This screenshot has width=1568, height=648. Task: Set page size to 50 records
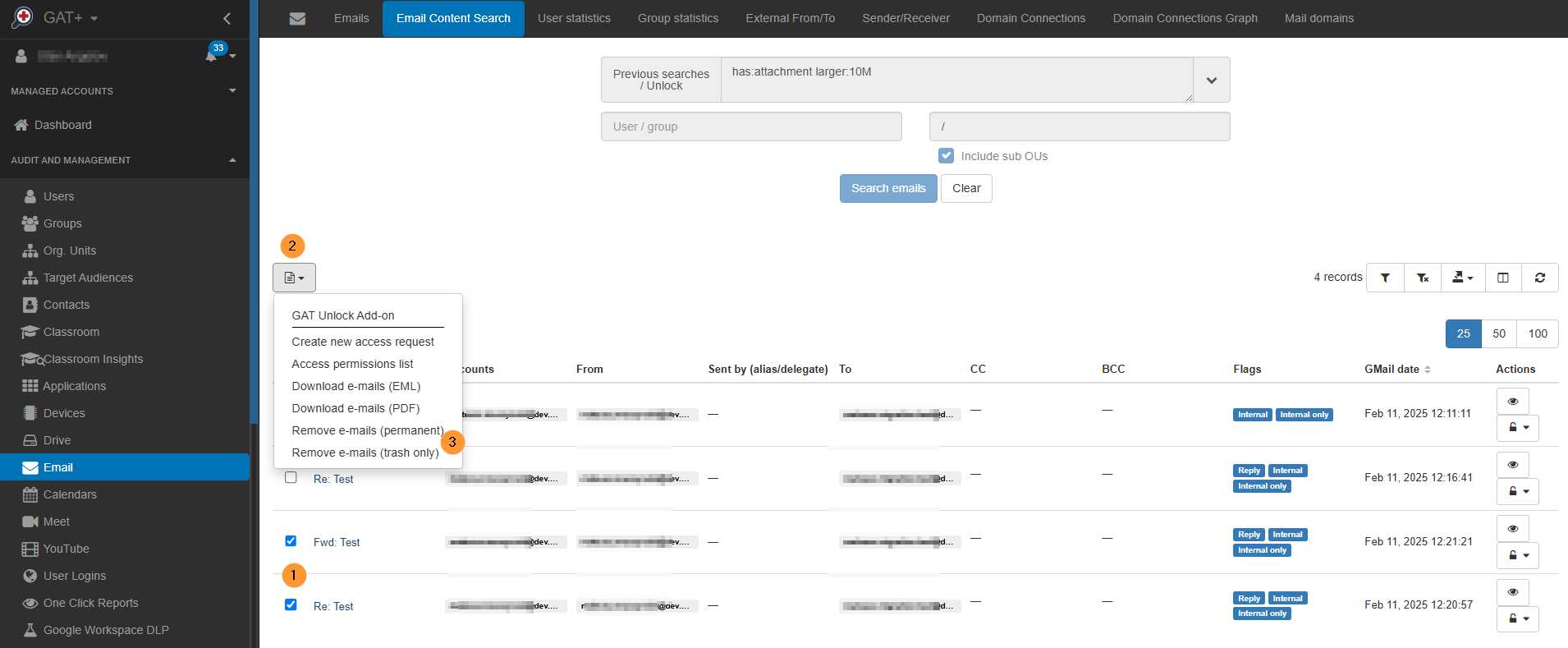tap(1498, 333)
